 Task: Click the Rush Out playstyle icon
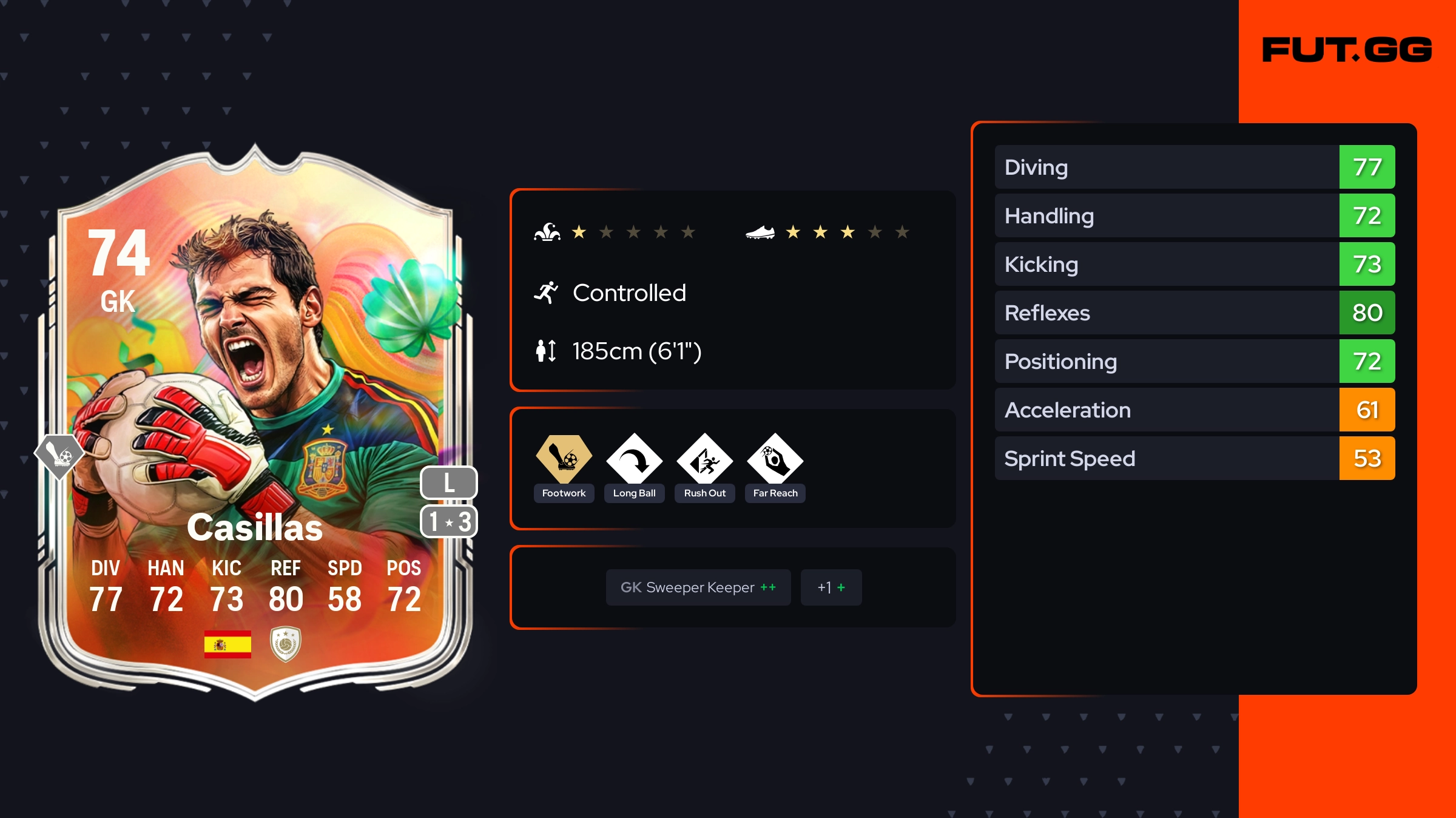coord(704,459)
